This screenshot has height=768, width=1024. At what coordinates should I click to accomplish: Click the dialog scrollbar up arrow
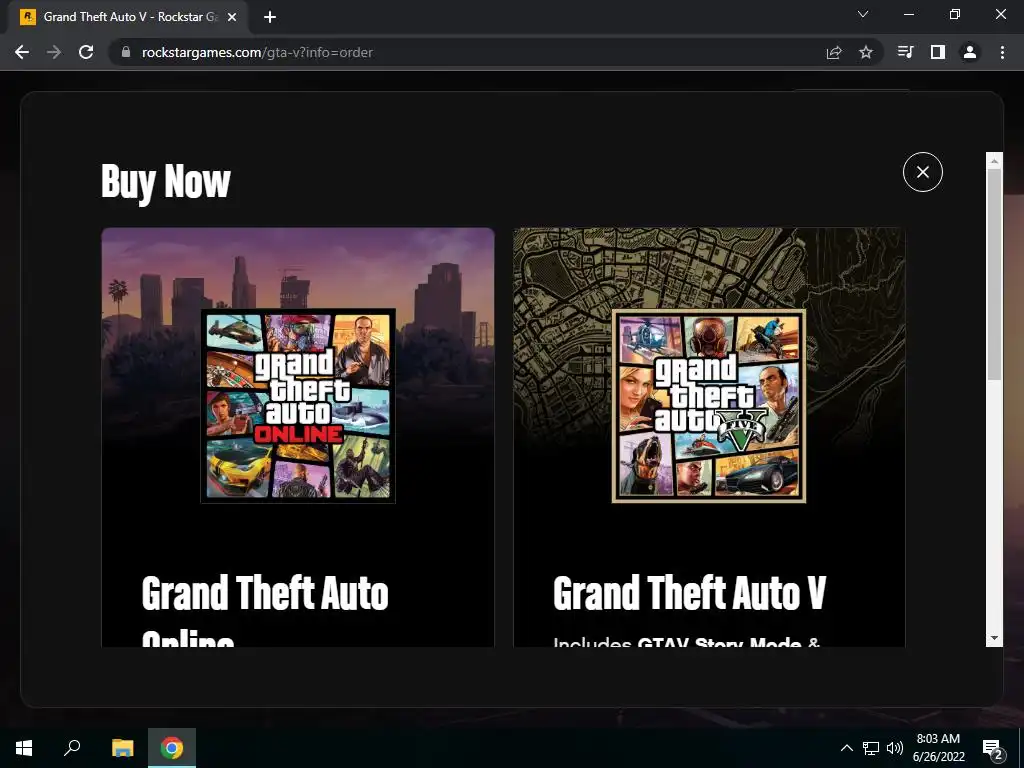(994, 161)
